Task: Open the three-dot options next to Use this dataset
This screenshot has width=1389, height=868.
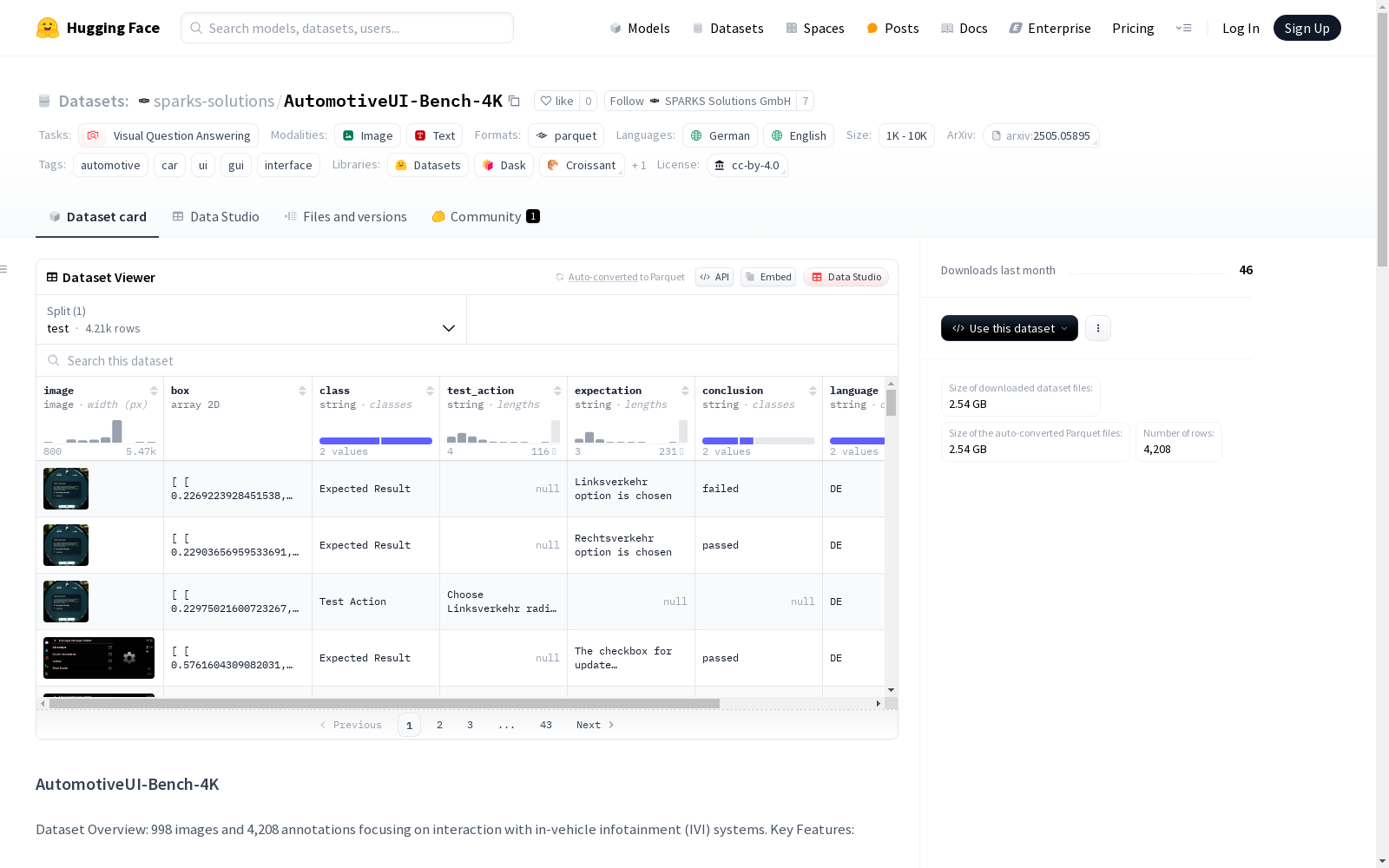Action: [1098, 328]
